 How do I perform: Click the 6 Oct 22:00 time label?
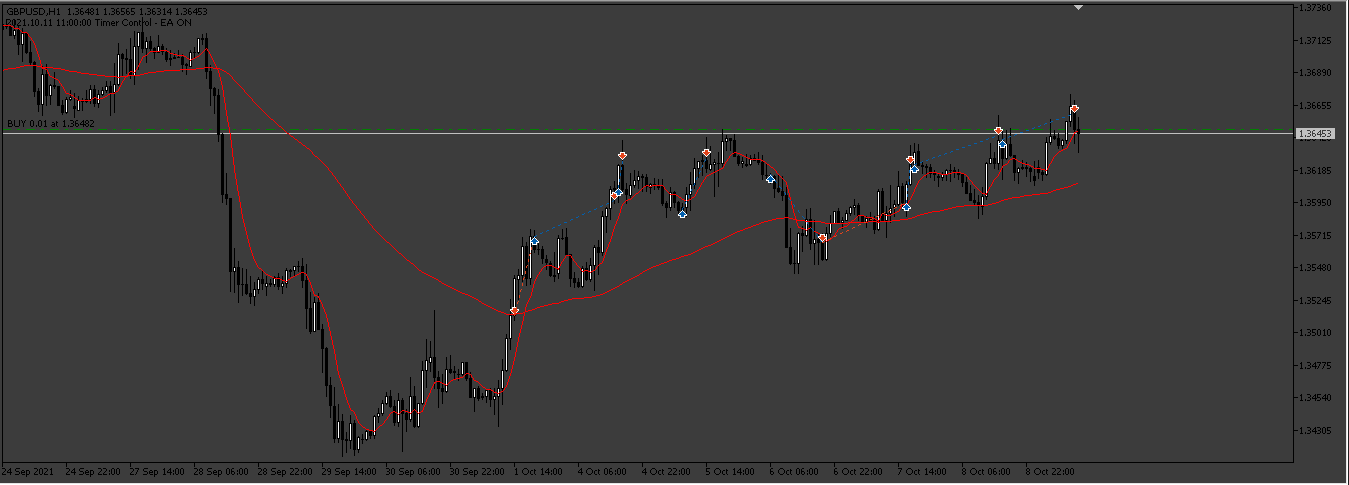(x=859, y=470)
